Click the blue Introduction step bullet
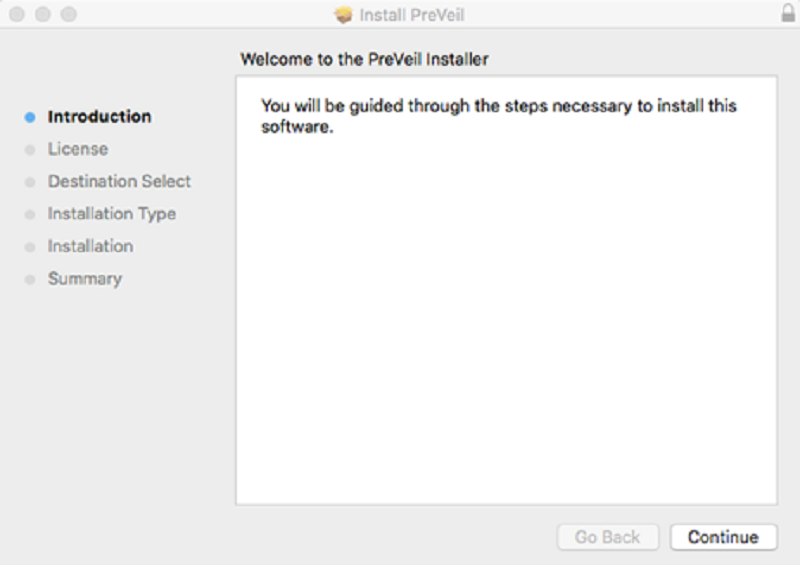The image size is (800, 565). (x=30, y=117)
